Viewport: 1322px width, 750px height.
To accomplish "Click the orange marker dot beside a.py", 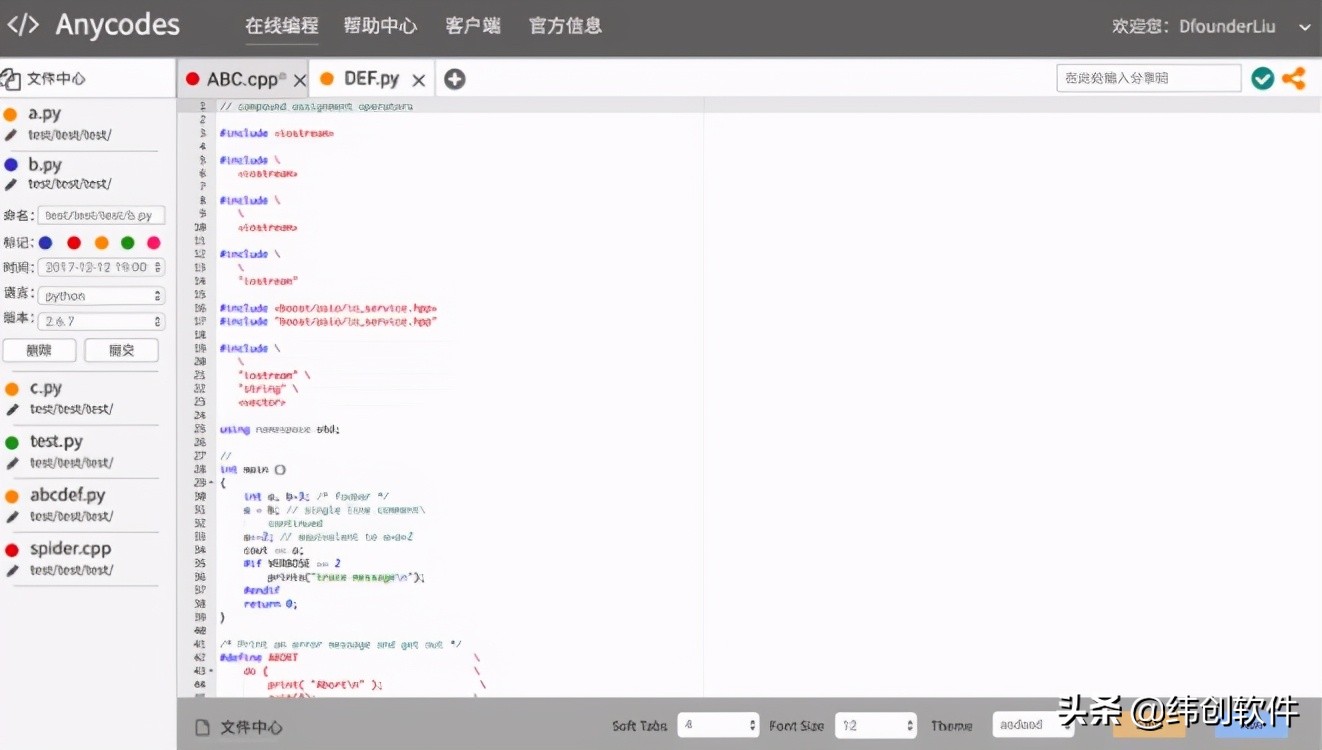I will point(11,115).
